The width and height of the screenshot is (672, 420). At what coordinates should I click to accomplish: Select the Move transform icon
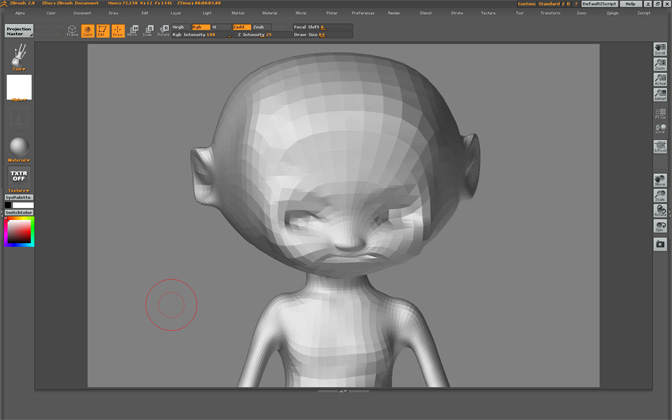click(133, 31)
